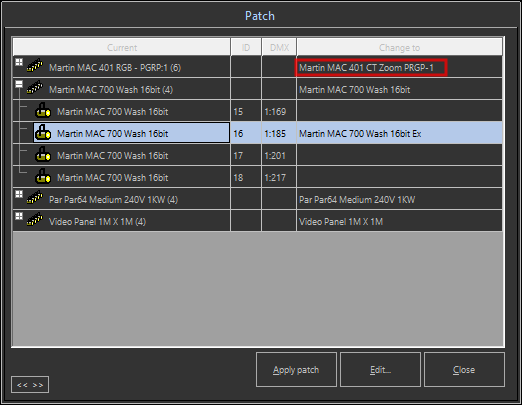Click the fixture icon of ID 17 row
The height and width of the screenshot is (405, 522).
coord(43,155)
